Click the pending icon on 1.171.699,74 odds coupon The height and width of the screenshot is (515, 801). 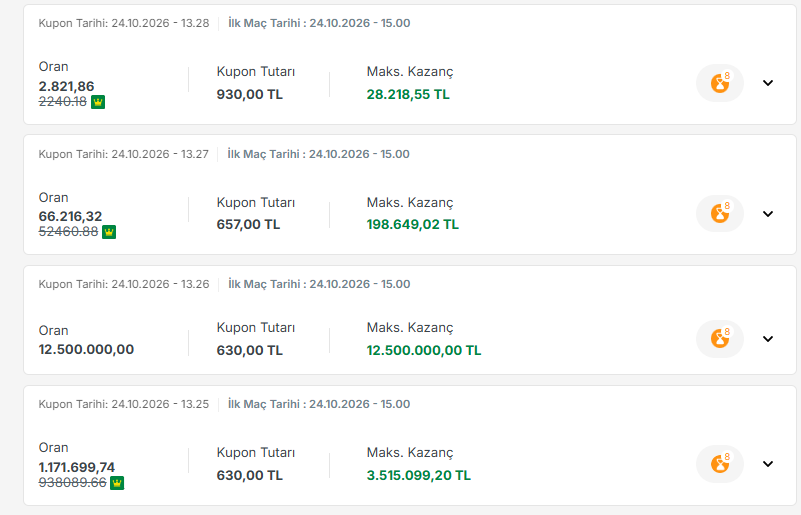[x=720, y=464]
